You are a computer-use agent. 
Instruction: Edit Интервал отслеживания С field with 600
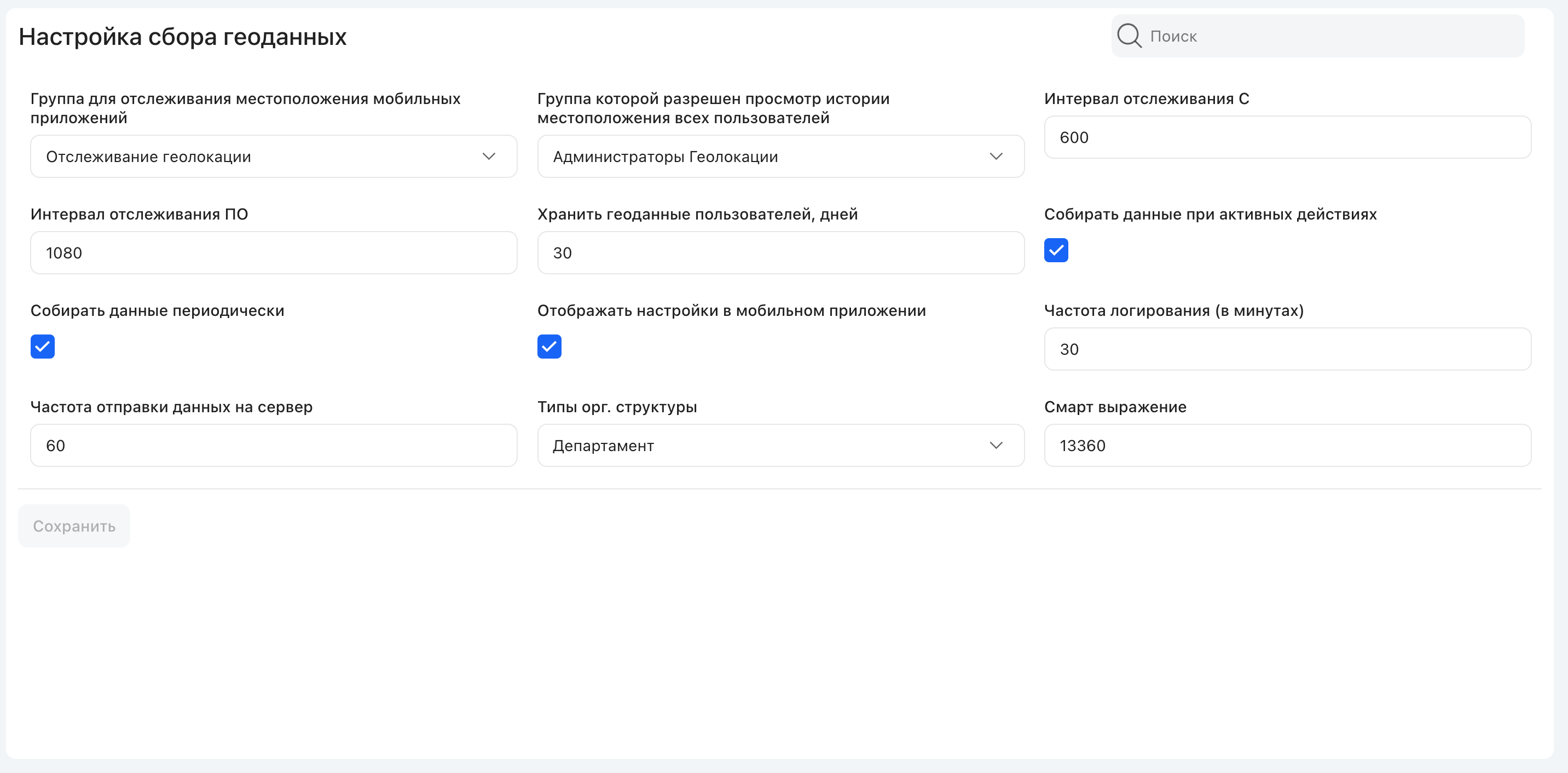click(1287, 137)
